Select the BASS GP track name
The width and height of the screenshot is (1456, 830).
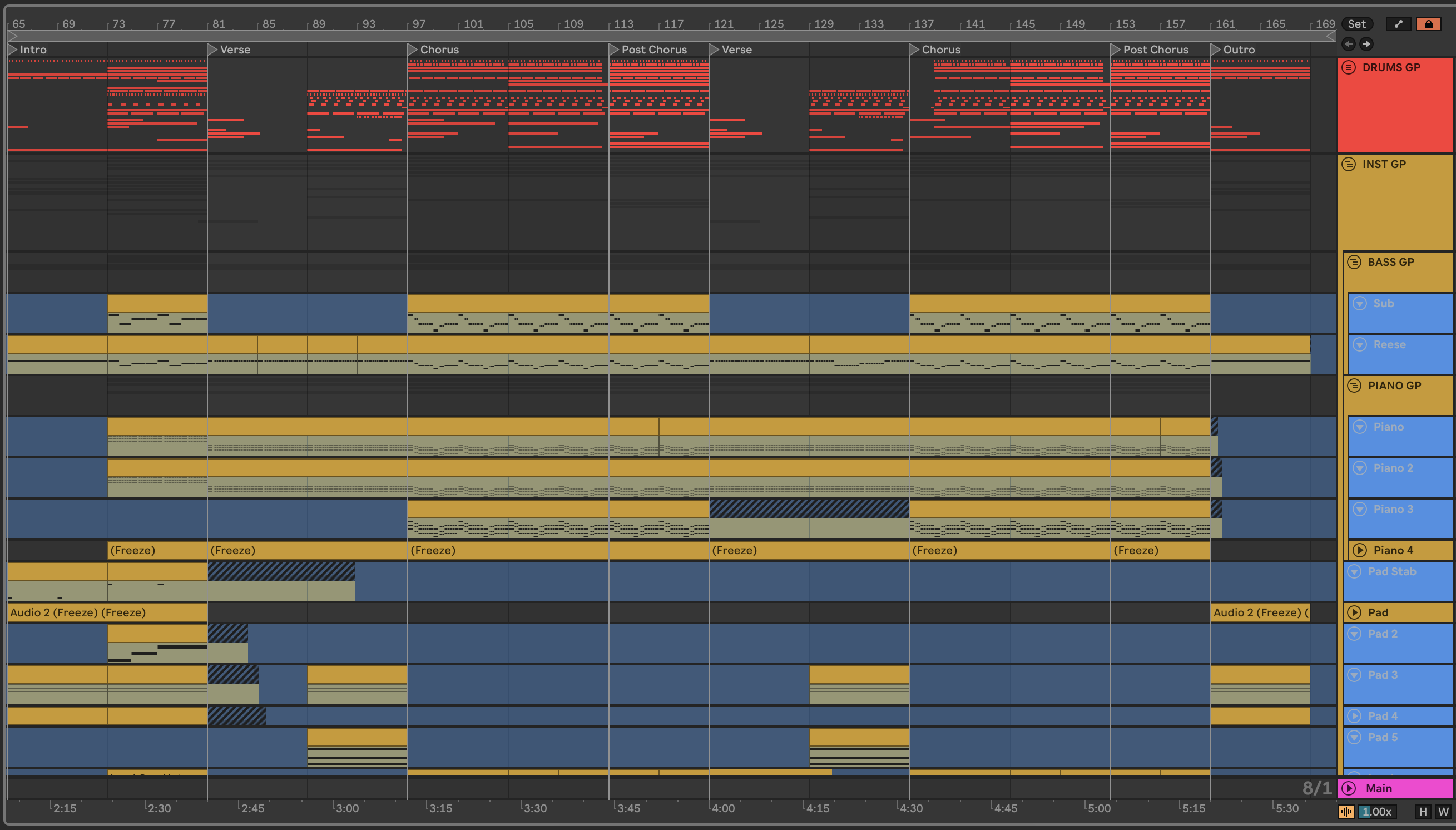coord(1390,262)
